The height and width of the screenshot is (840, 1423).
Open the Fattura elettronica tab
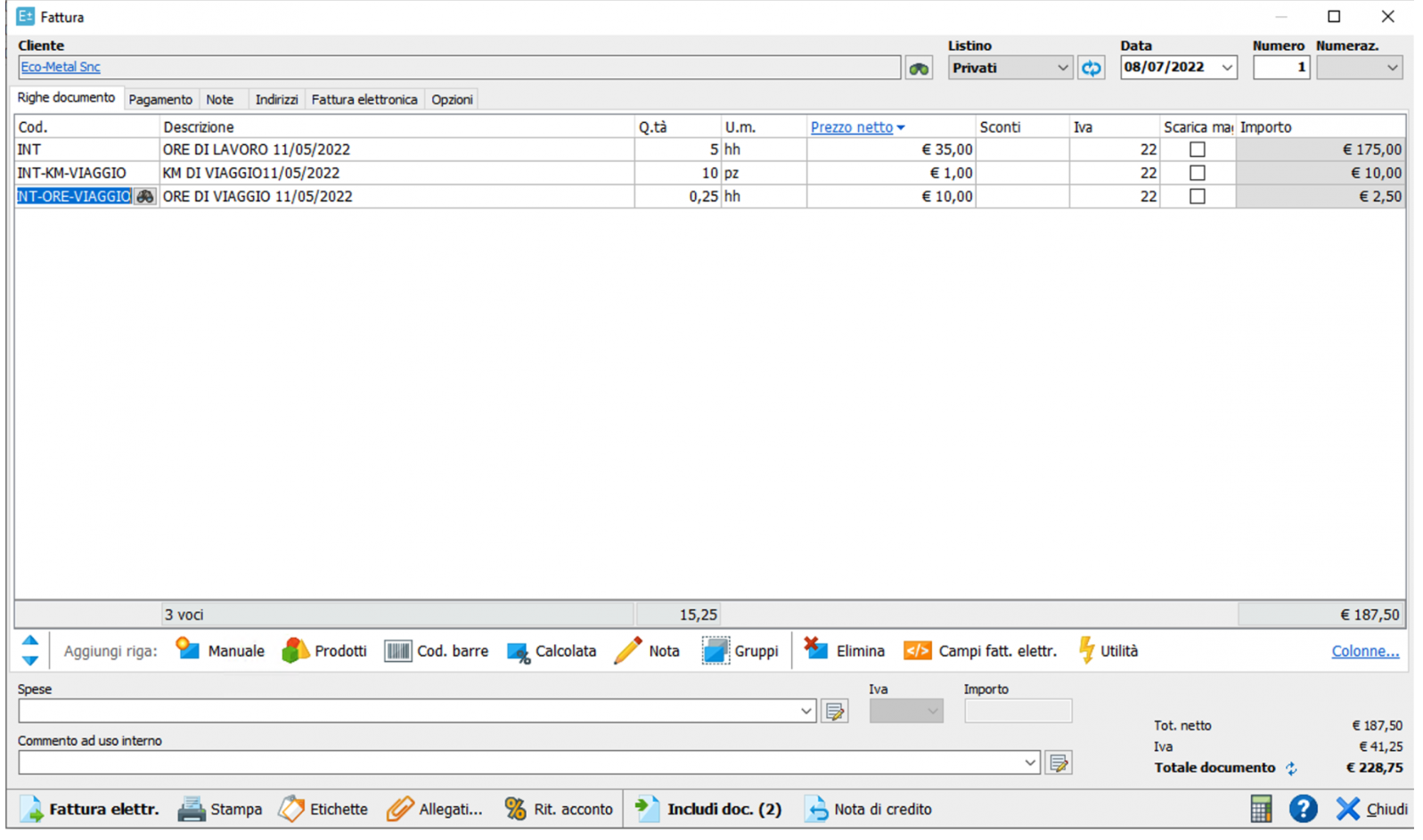(x=364, y=100)
